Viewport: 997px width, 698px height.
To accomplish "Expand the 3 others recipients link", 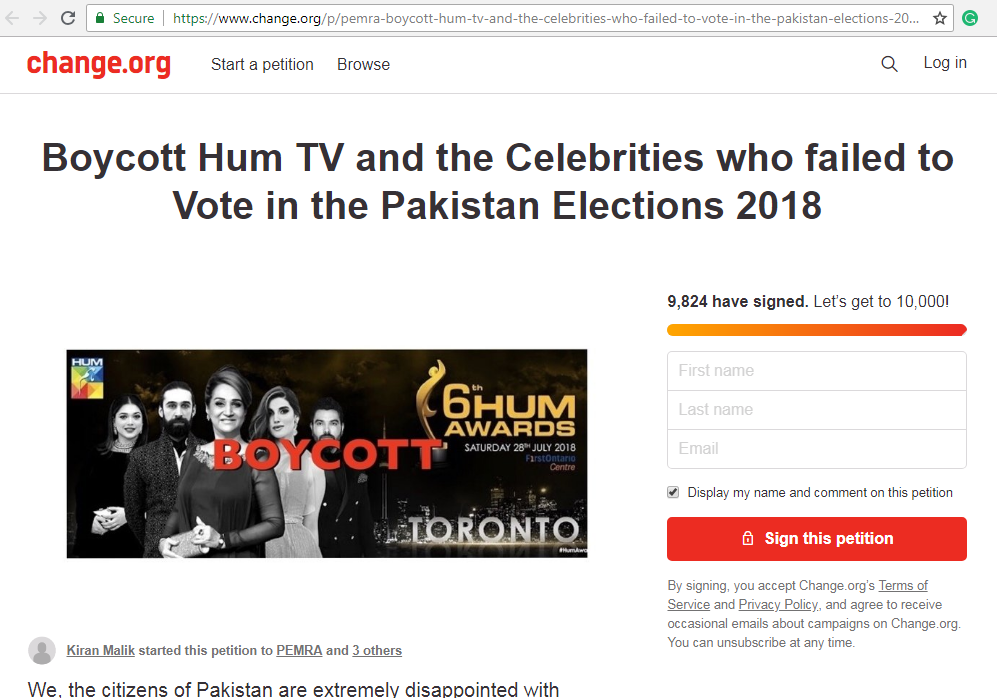I will point(377,650).
